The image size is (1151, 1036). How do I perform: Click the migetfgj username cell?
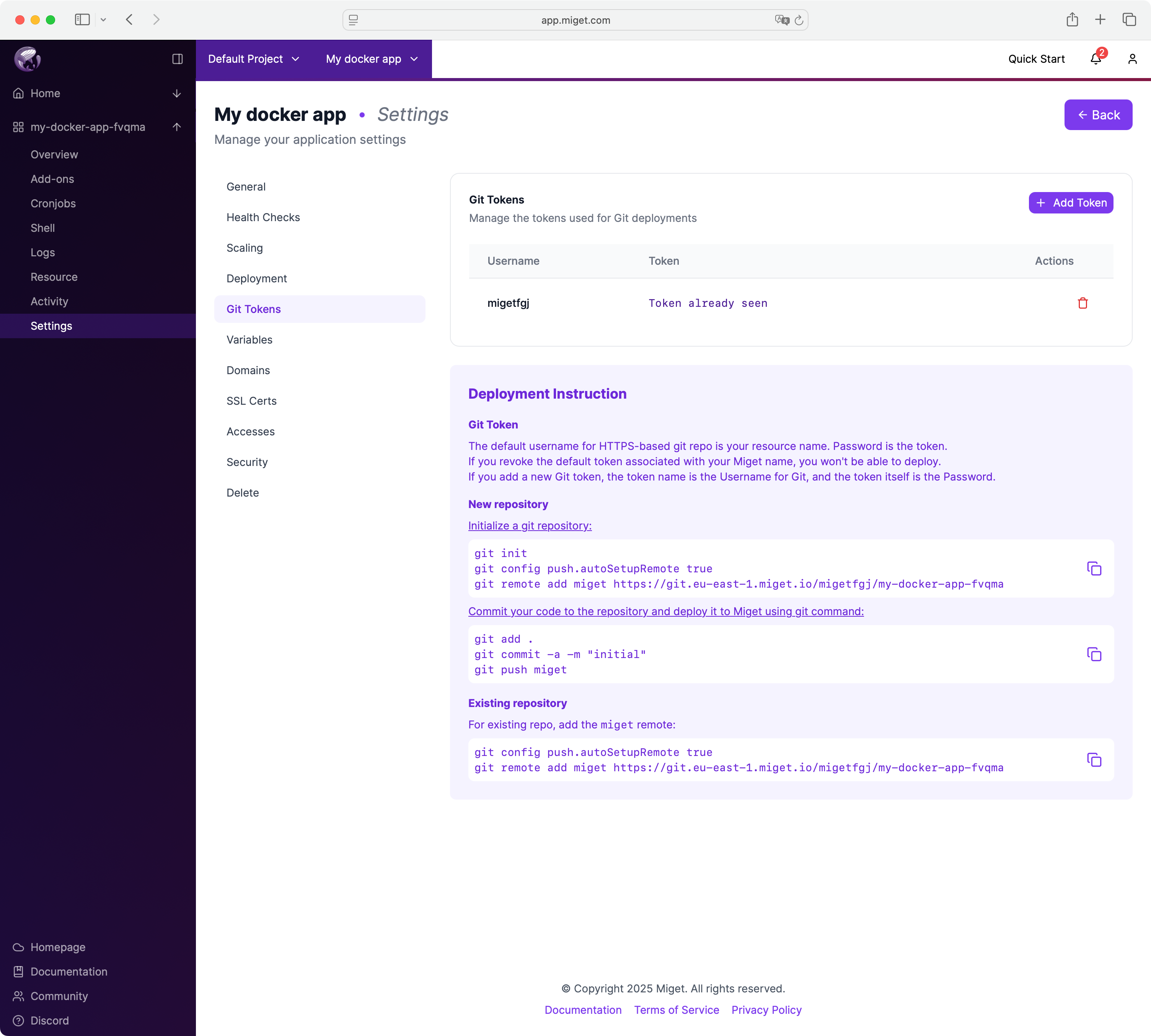[508, 303]
